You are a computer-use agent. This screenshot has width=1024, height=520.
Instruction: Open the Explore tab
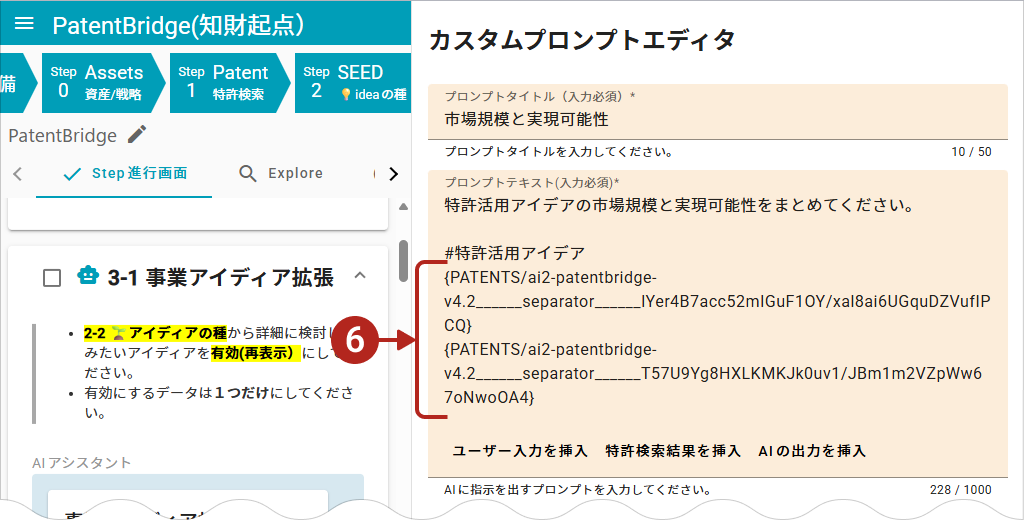click(x=281, y=174)
